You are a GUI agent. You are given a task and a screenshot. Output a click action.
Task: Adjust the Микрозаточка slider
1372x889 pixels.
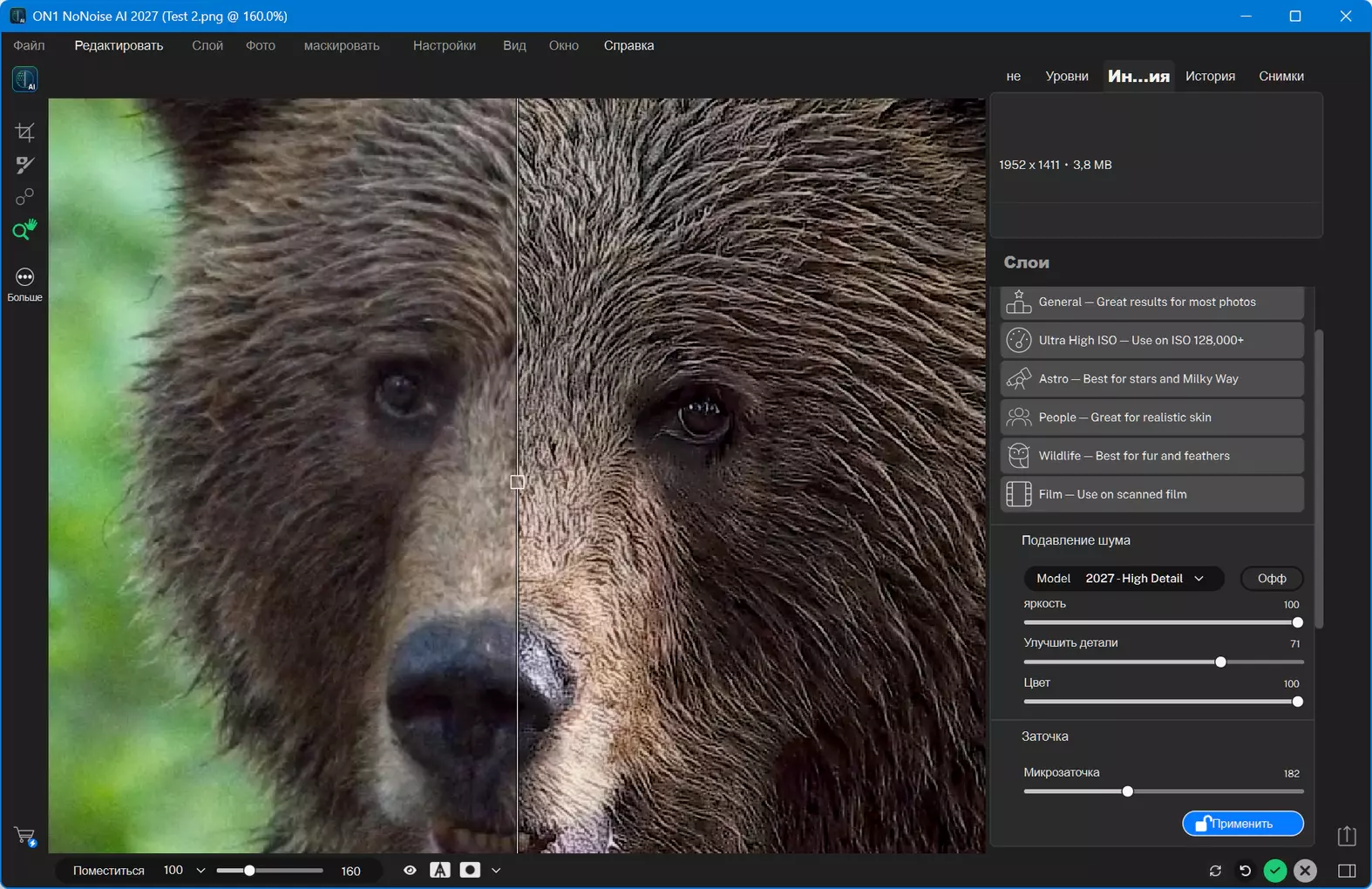point(1163,792)
